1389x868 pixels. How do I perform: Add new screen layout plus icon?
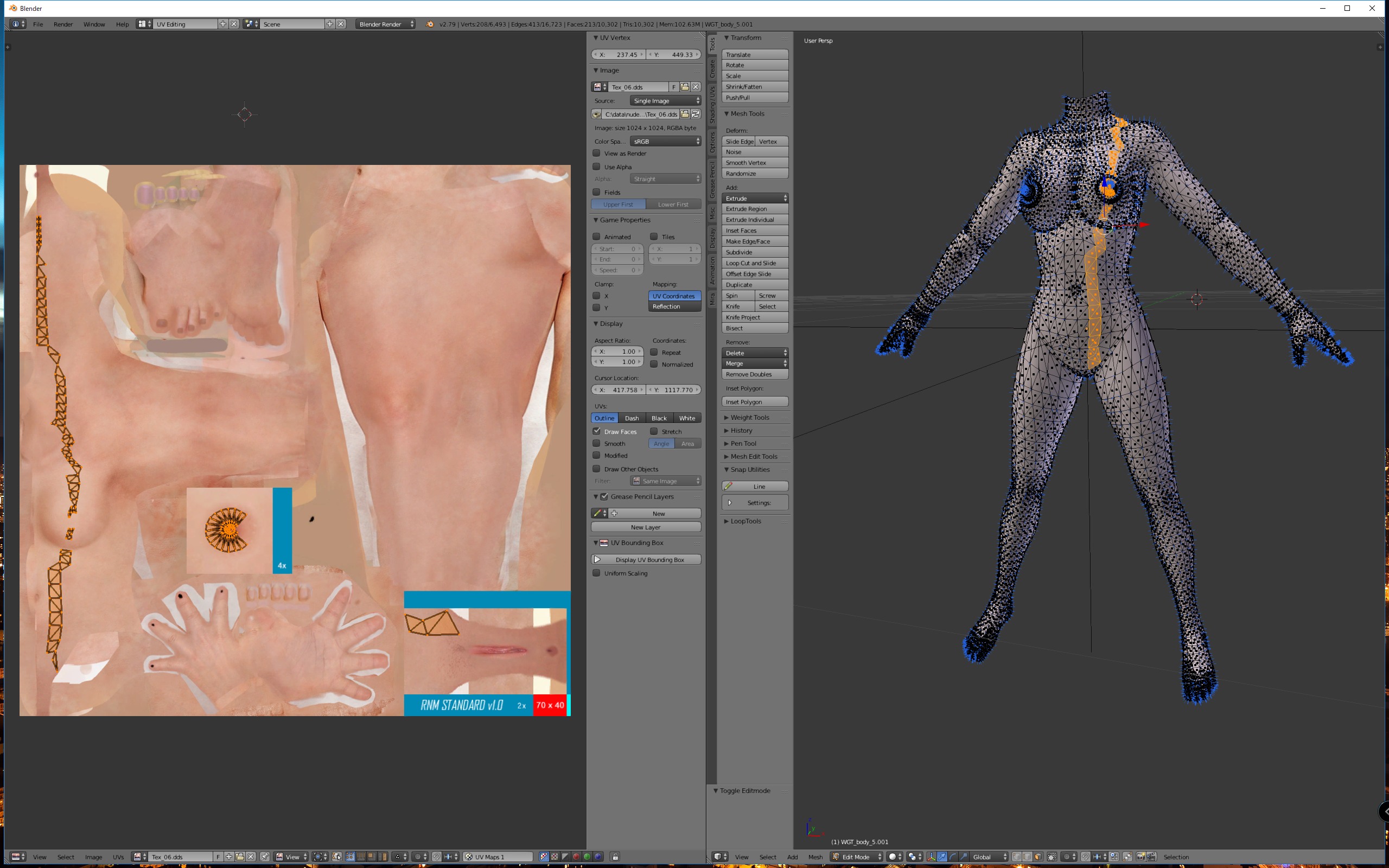click(222, 24)
